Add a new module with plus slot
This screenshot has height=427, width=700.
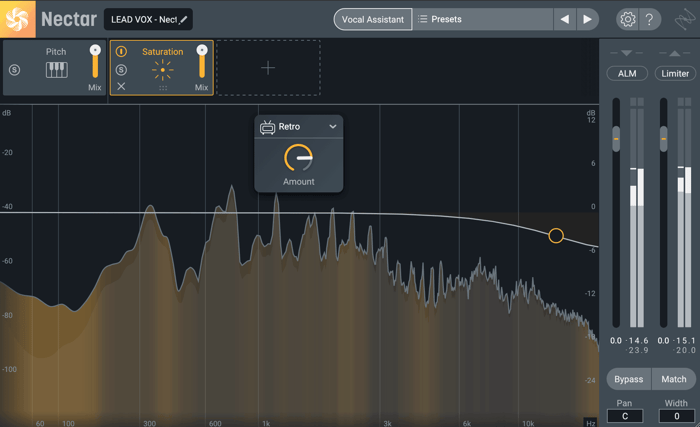coord(268,68)
